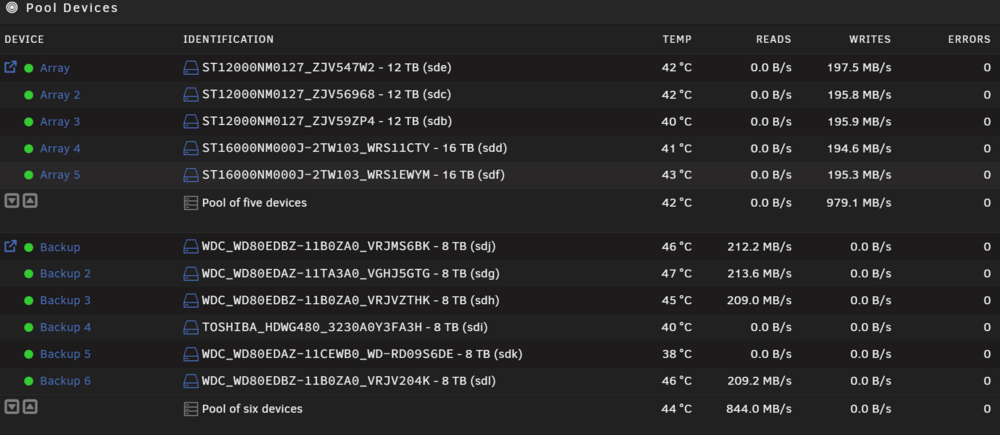Spin up the six-device Backup pool

tap(30, 406)
